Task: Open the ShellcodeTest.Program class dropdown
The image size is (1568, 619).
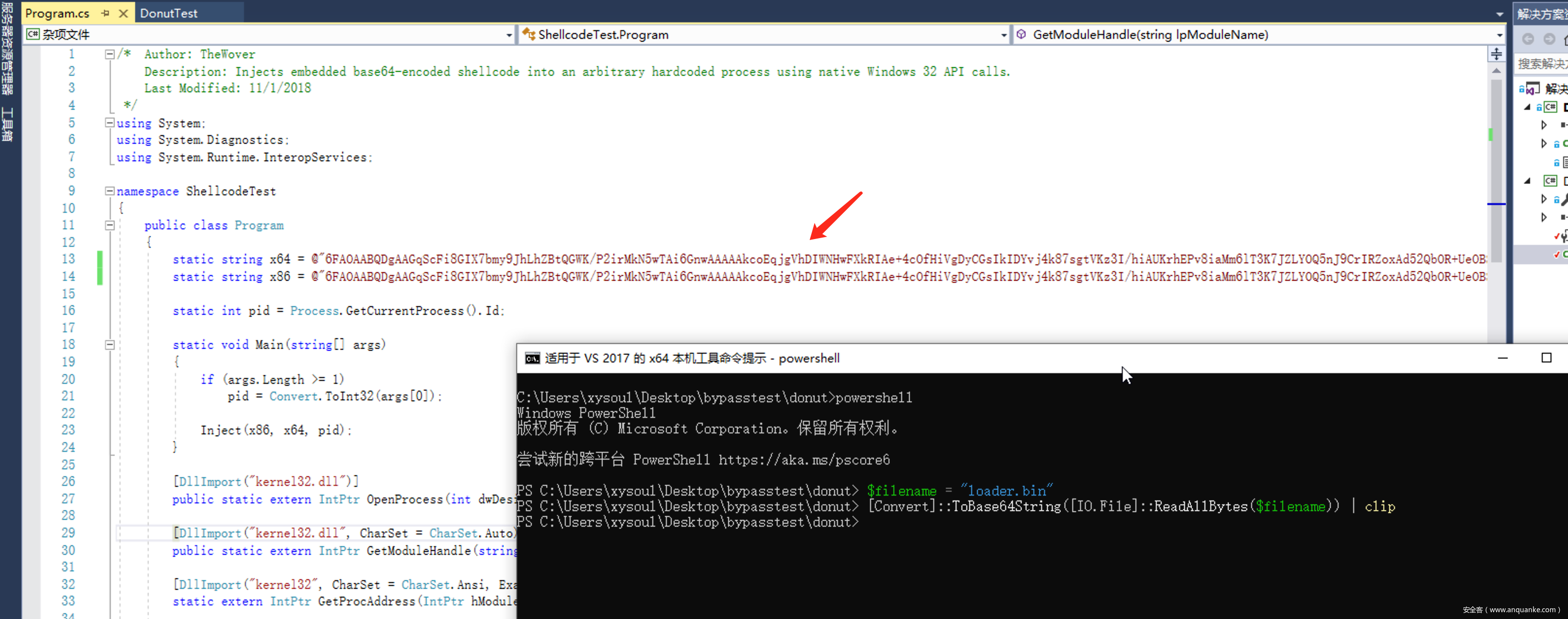Action: tap(1003, 35)
